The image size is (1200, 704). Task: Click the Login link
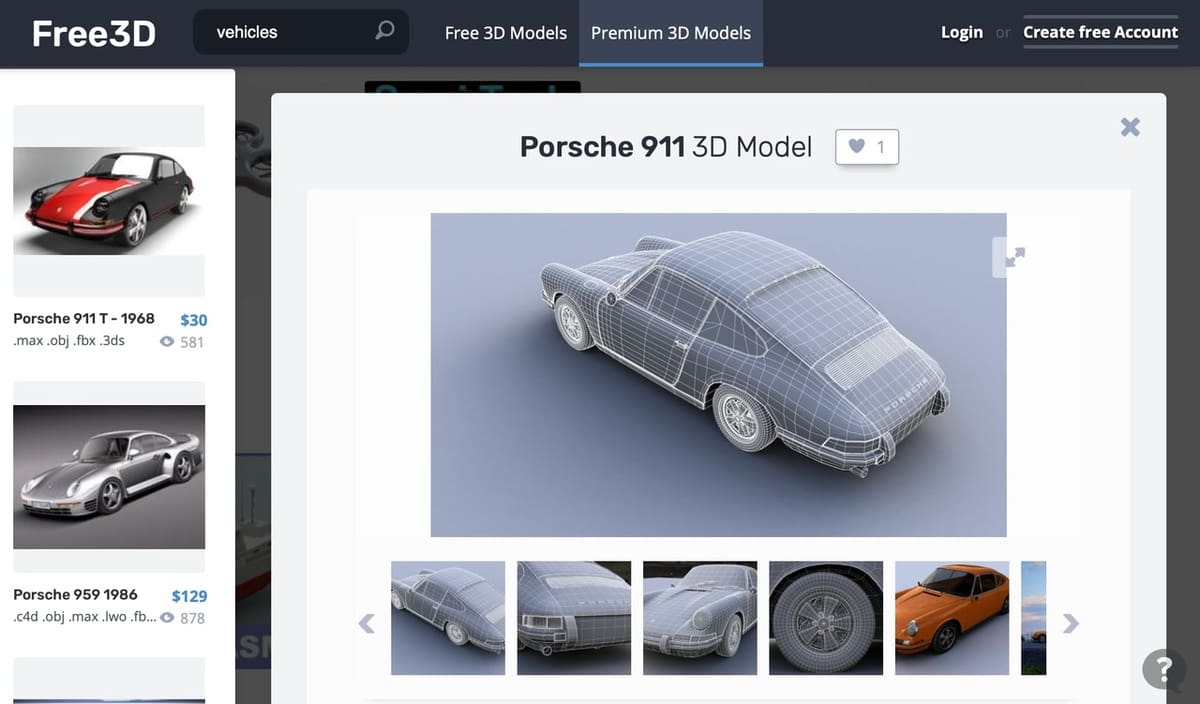(962, 32)
